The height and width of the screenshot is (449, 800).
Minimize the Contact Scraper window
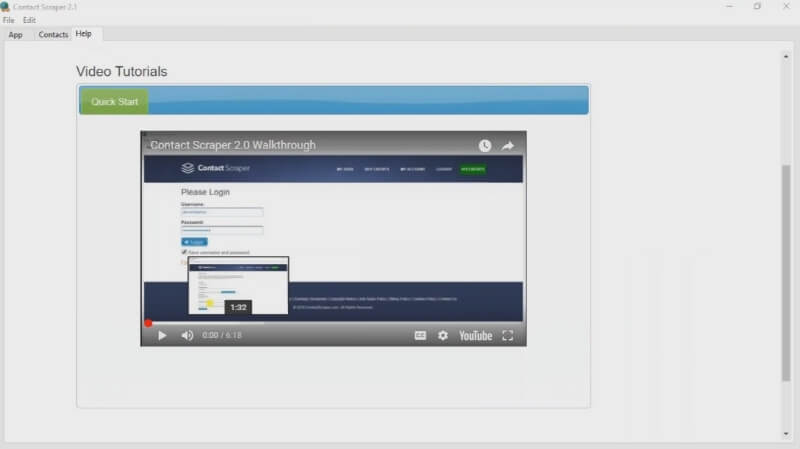click(729, 7)
